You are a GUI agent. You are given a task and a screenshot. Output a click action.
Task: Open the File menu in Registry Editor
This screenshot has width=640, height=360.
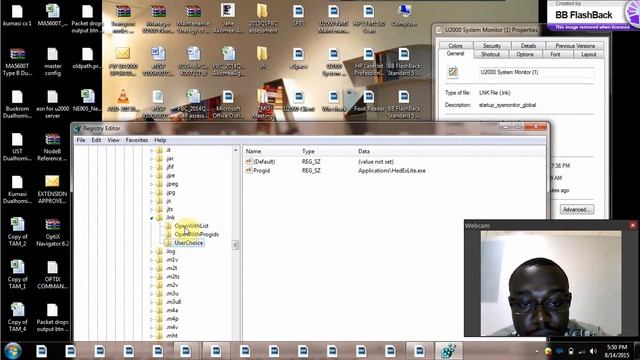pyautogui.click(x=81, y=140)
